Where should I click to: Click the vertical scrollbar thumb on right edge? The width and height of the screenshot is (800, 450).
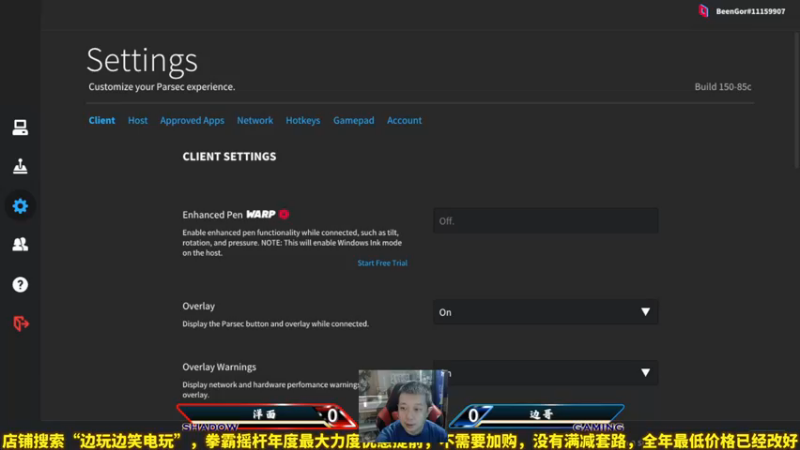tap(797, 99)
